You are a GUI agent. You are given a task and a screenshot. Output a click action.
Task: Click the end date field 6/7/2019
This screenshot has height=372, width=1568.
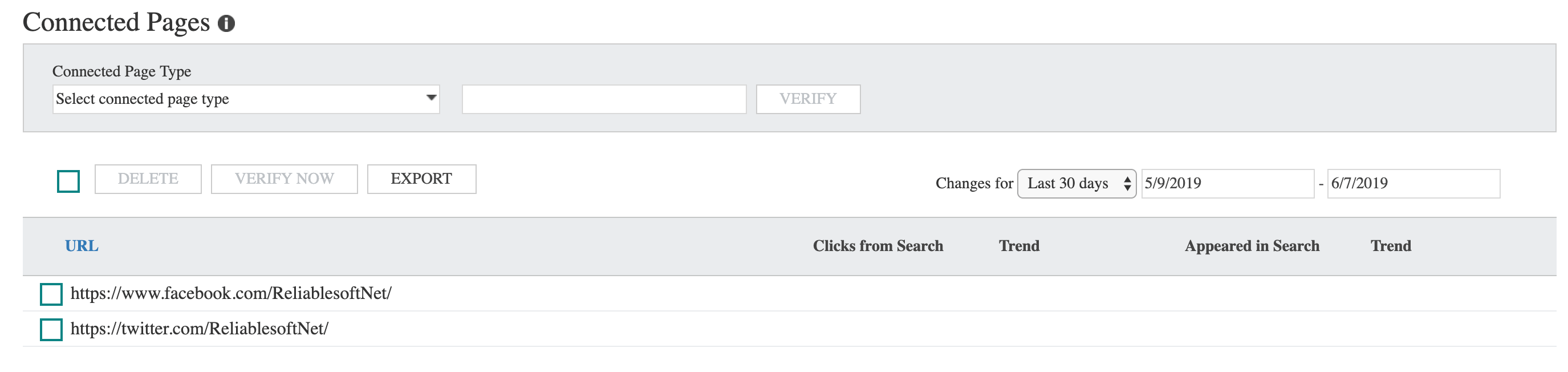(x=1413, y=184)
